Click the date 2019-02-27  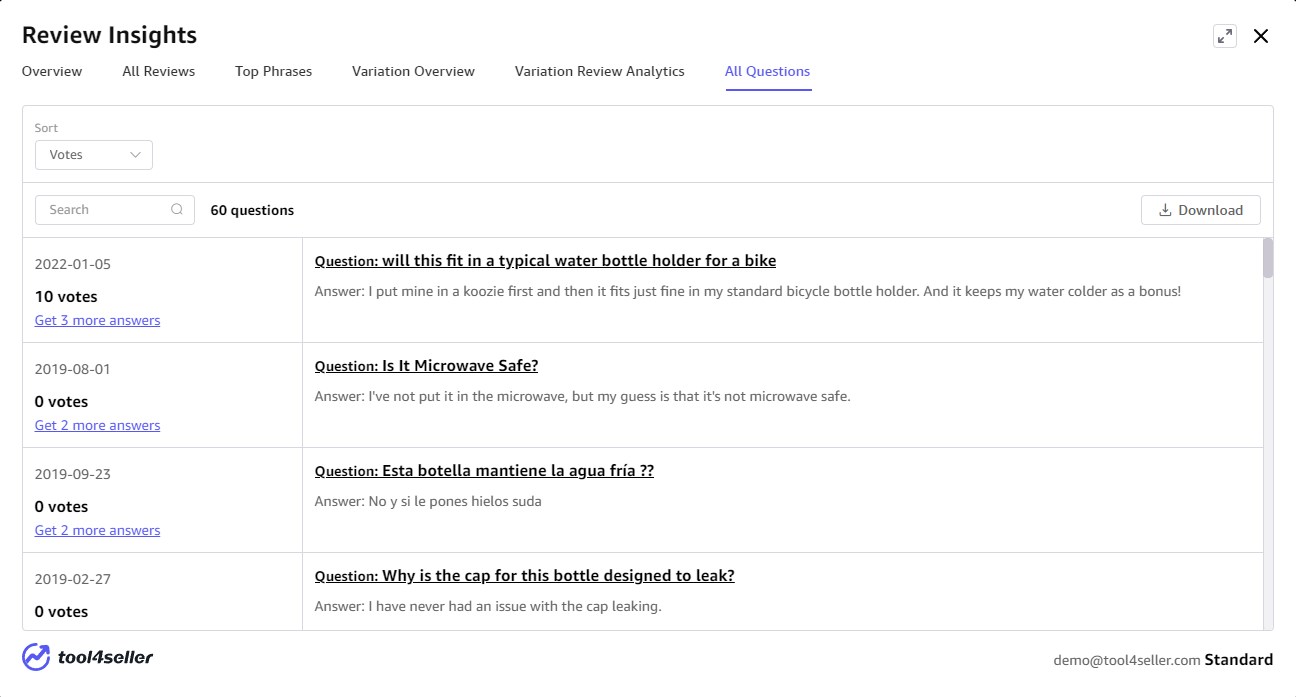(x=73, y=579)
